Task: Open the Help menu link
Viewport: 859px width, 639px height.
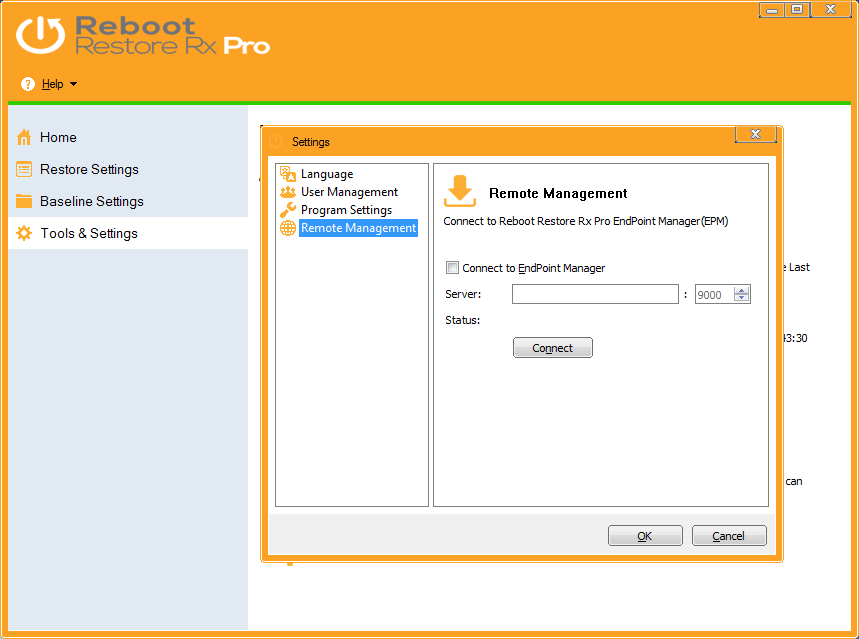Action: 53,84
